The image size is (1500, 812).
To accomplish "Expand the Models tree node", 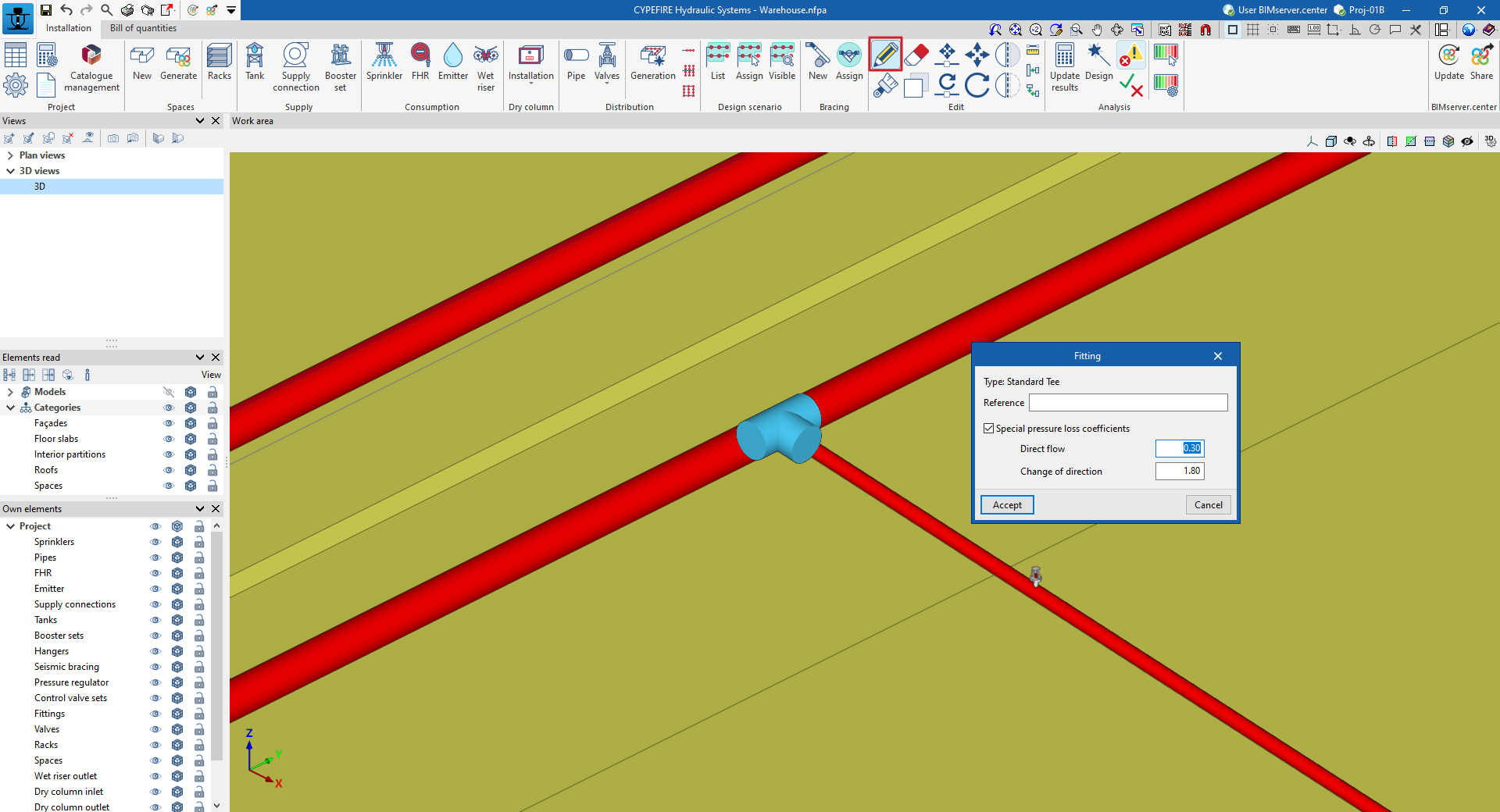I will coord(10,392).
